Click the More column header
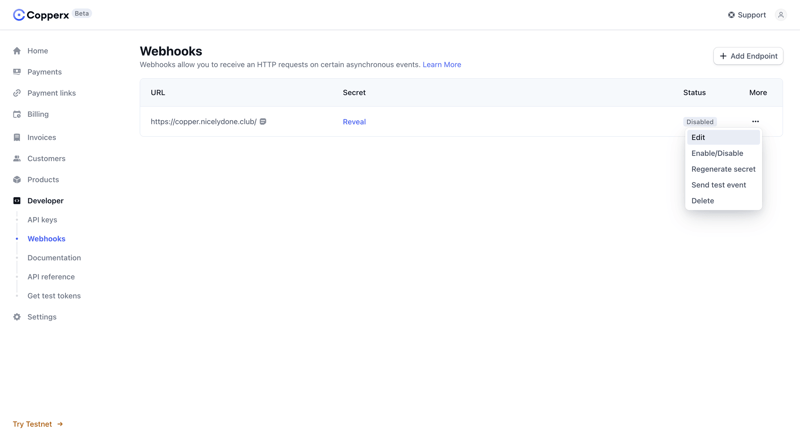The width and height of the screenshot is (800, 442). tap(758, 92)
